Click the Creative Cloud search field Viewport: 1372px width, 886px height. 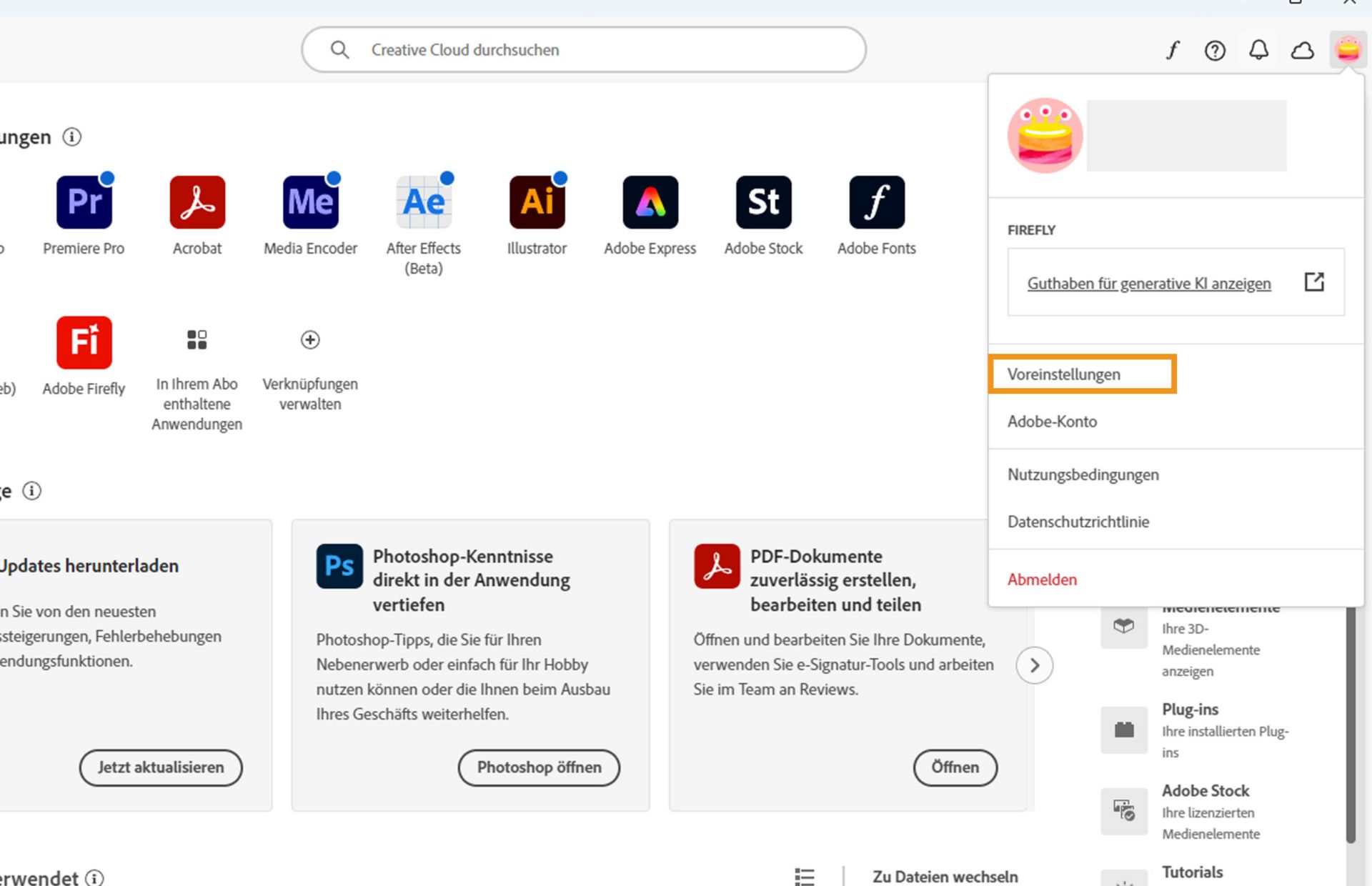pos(583,50)
